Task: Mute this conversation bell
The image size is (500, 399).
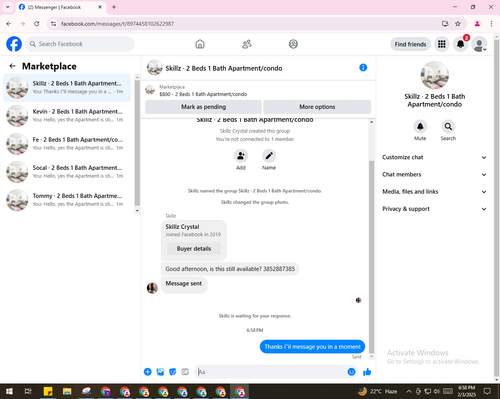Action: [x=420, y=127]
